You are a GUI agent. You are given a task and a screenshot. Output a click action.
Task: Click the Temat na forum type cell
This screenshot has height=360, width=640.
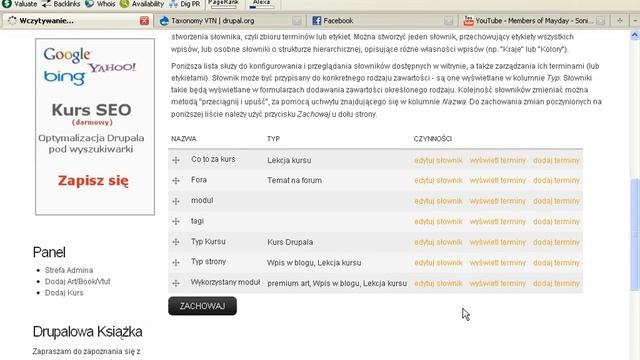pos(294,180)
